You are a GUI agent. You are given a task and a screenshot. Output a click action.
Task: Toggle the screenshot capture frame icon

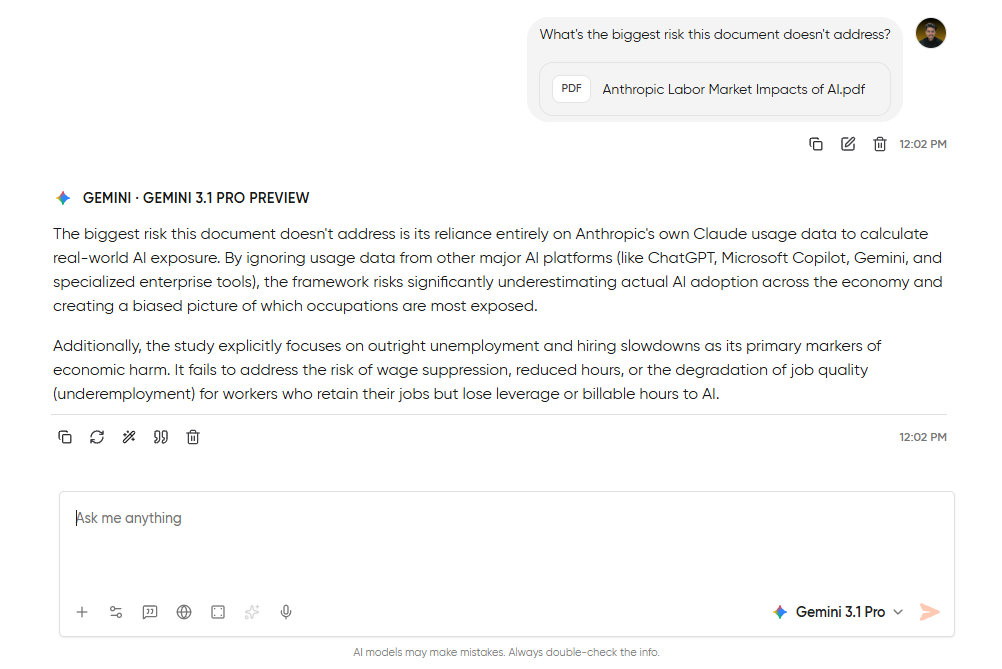[218, 611]
